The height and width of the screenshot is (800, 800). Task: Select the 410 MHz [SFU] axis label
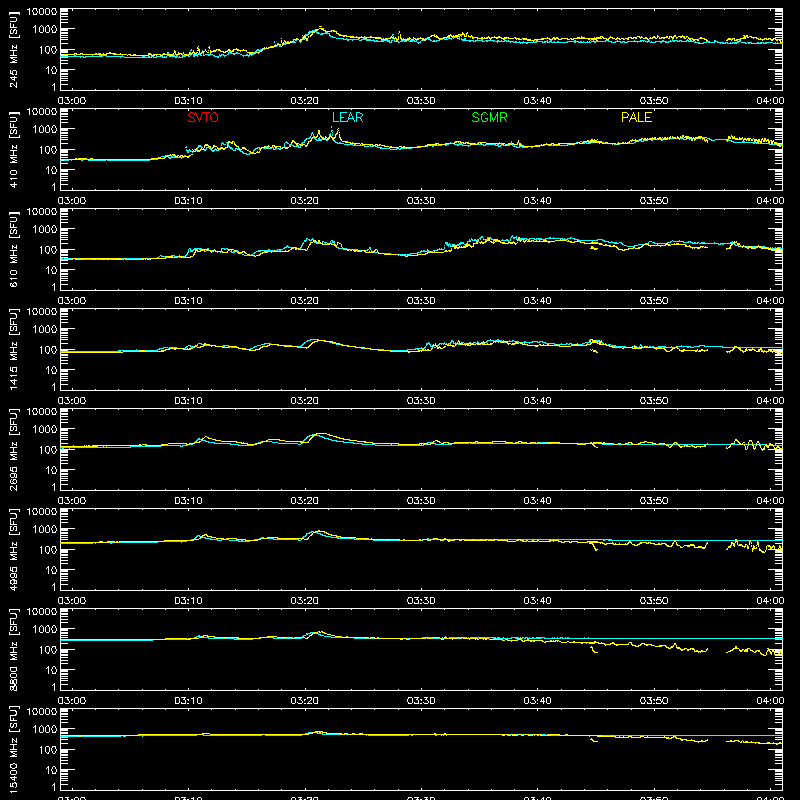tap(13, 150)
